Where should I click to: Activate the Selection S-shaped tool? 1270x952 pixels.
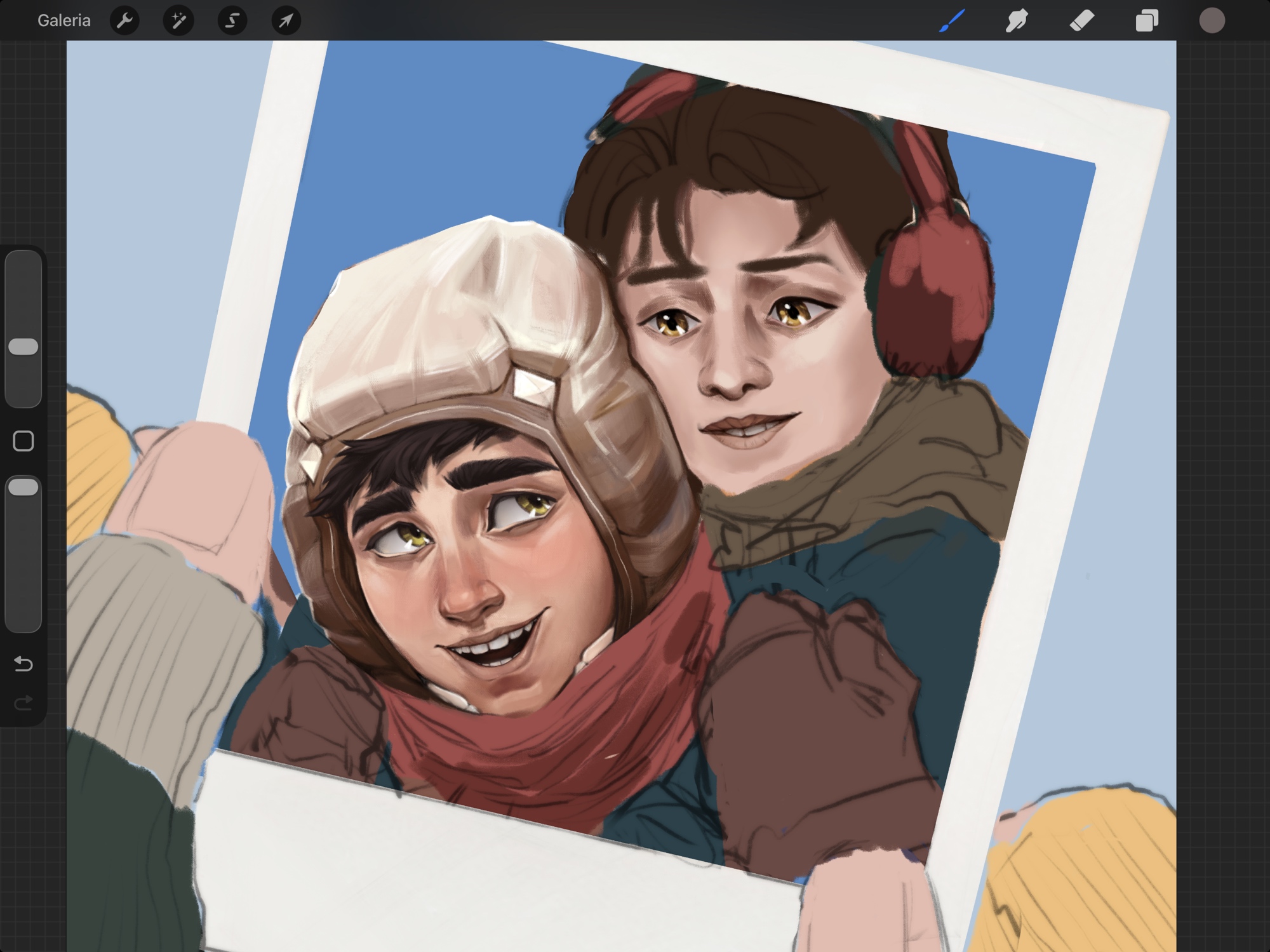point(232,21)
